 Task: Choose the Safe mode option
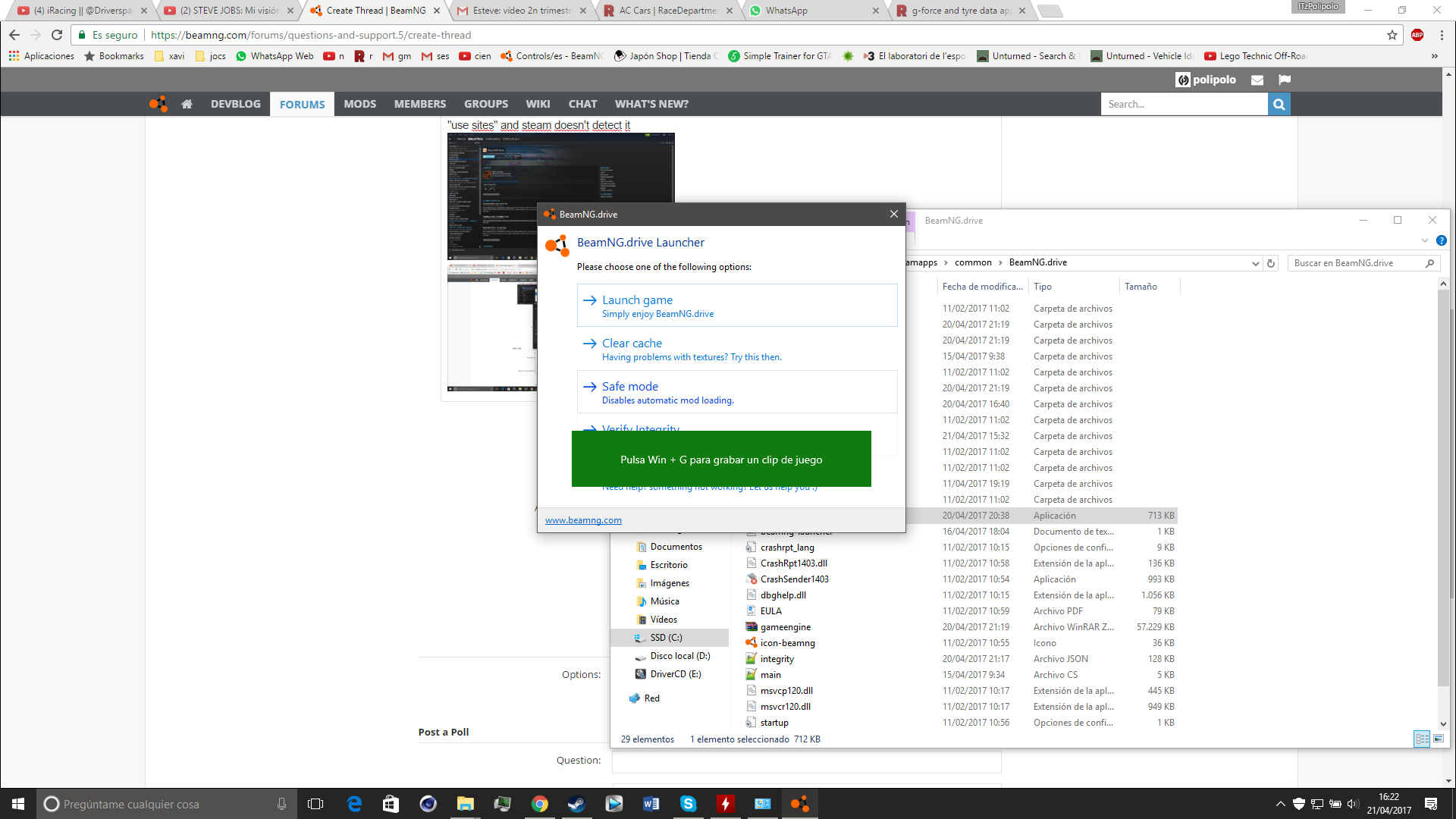[x=737, y=392]
